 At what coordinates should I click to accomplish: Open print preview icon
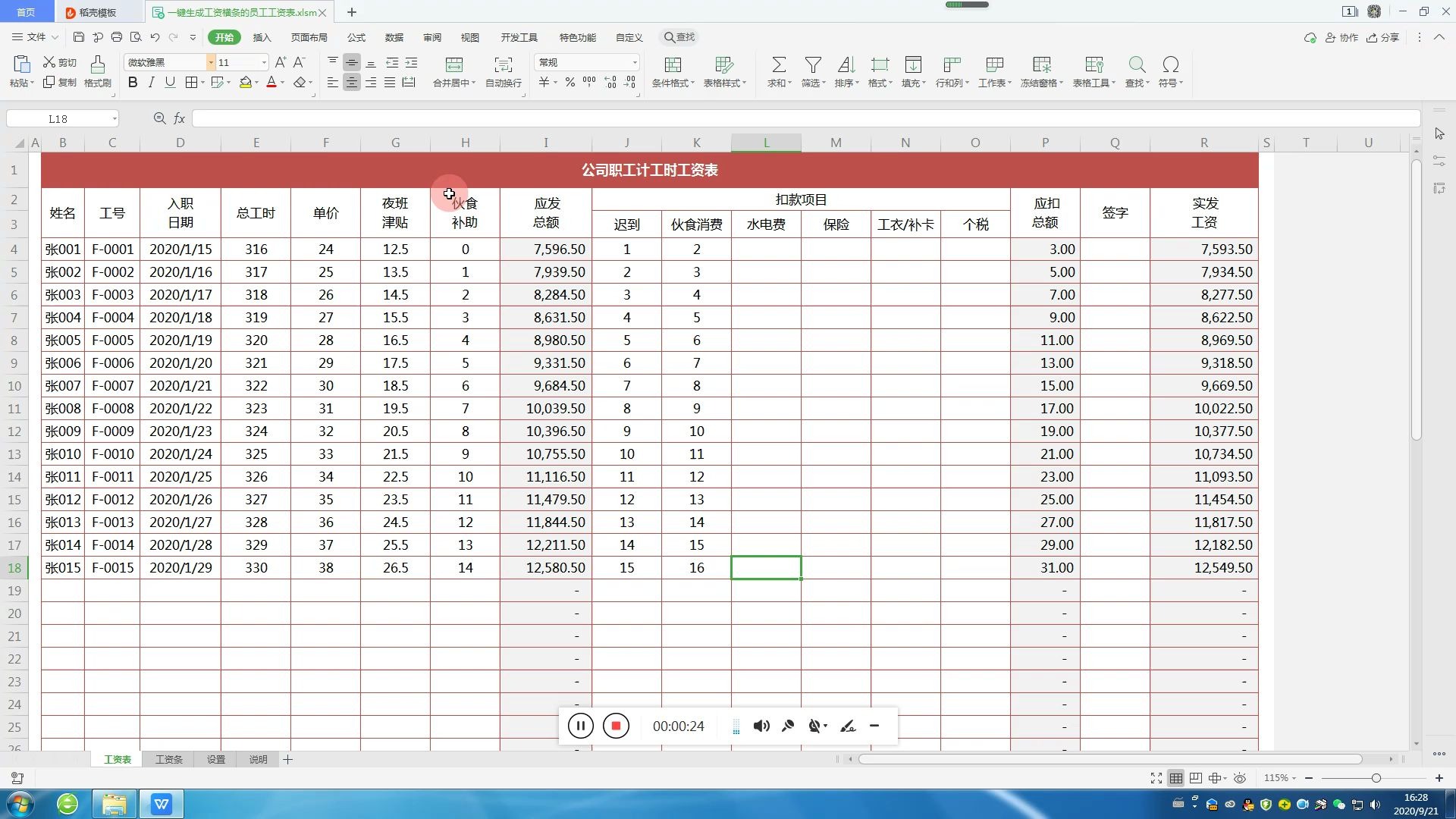(136, 37)
